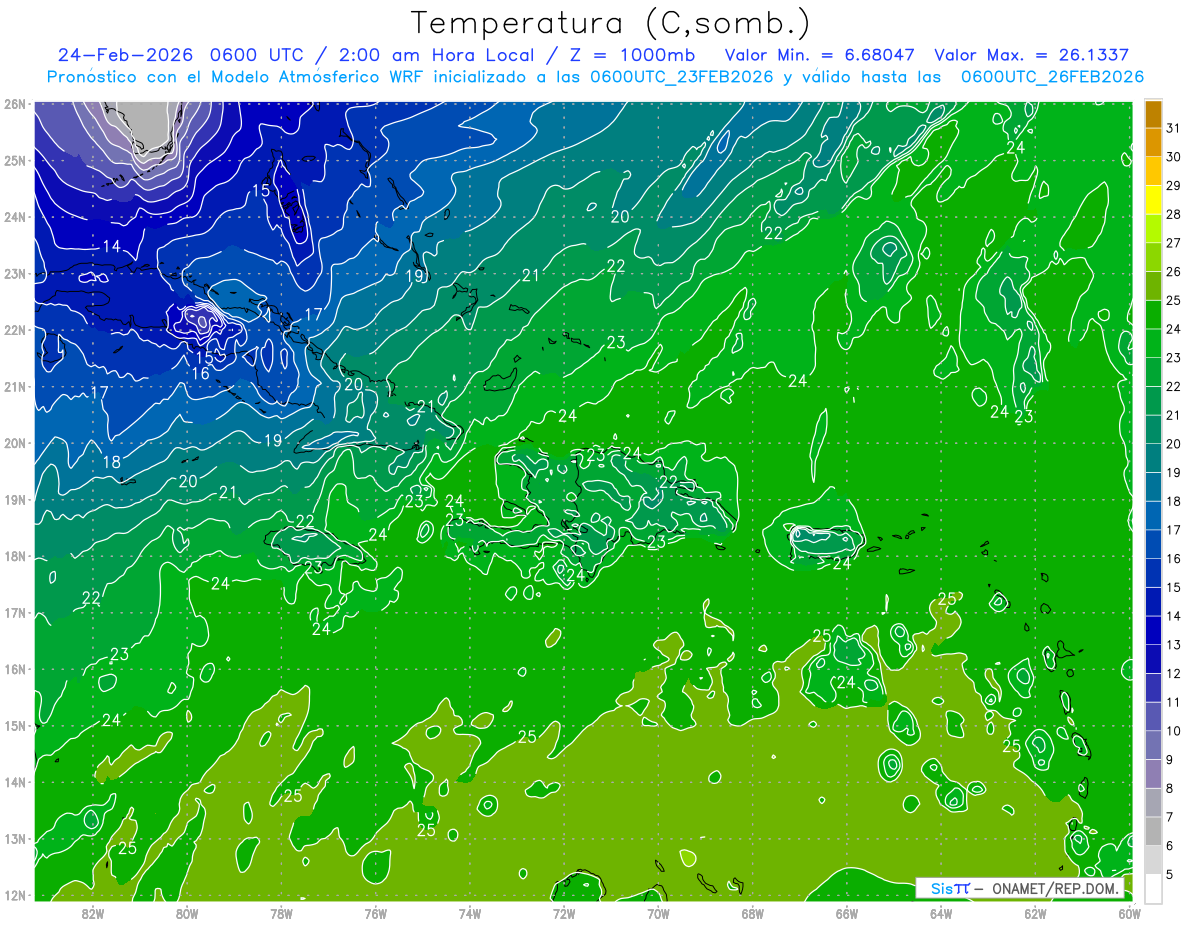
Task: Click the orange-brown swatch above 31 in the legend
Action: pyautogui.click(x=1153, y=114)
